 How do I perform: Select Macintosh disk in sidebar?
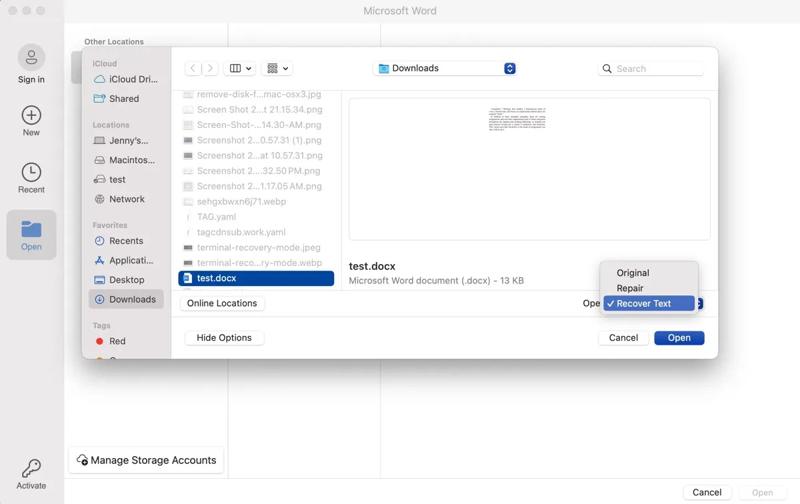125,160
